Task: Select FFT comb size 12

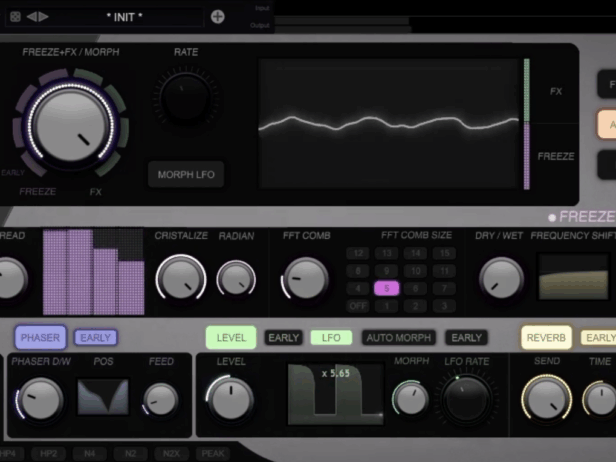Action: 358,253
